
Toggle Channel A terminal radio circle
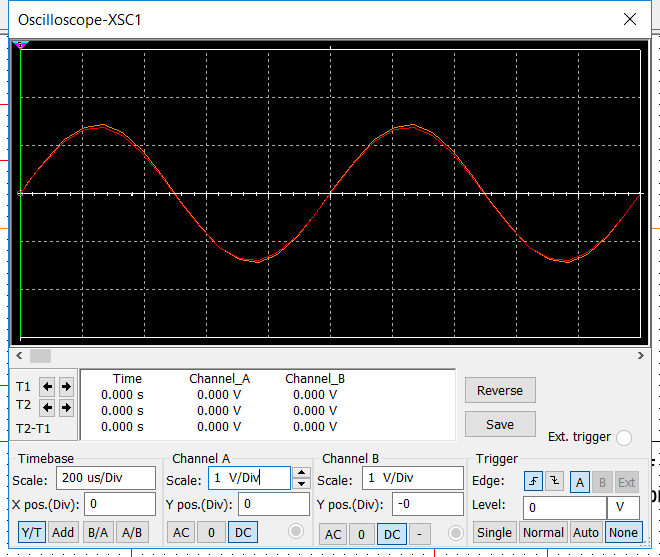click(x=296, y=533)
